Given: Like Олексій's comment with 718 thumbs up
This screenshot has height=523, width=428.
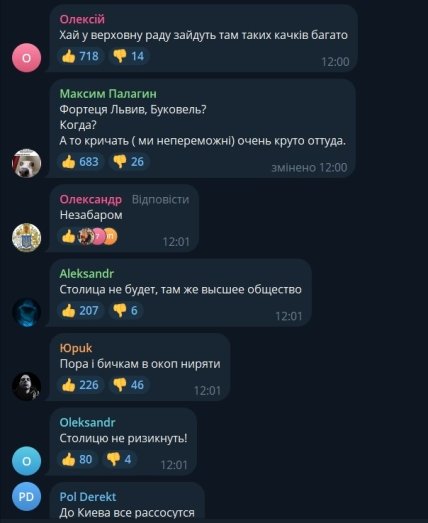Looking at the screenshot, I should click(80, 56).
